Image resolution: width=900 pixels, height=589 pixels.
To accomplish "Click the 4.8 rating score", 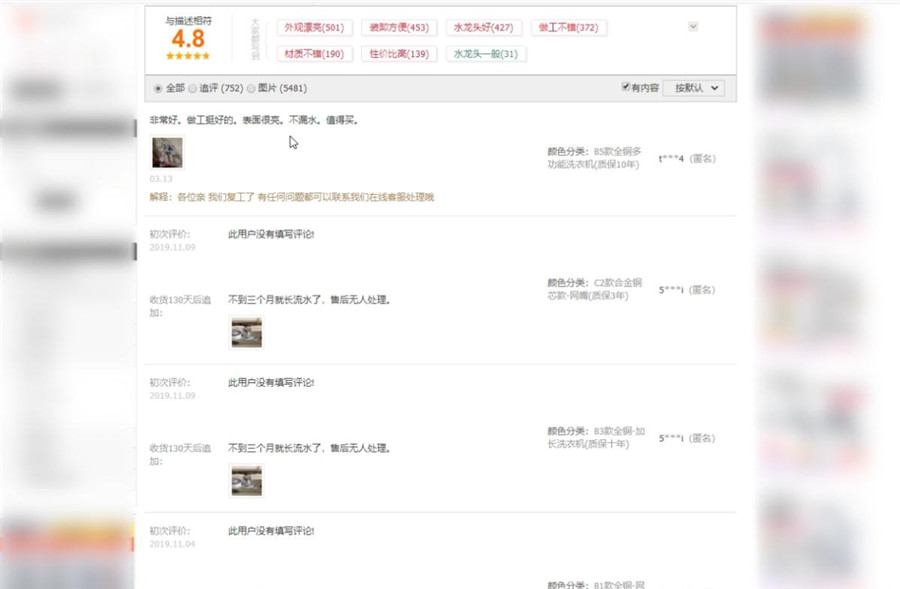I will (188, 39).
